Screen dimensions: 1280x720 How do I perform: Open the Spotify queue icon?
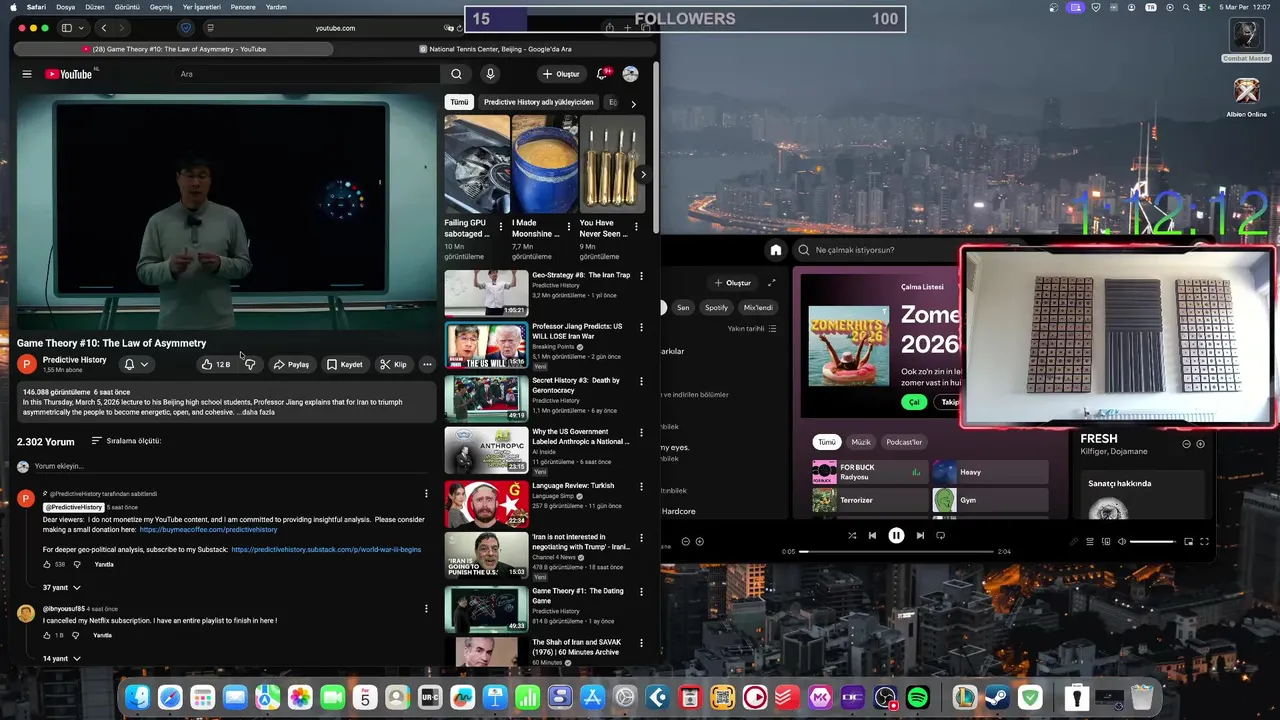click(x=1090, y=541)
